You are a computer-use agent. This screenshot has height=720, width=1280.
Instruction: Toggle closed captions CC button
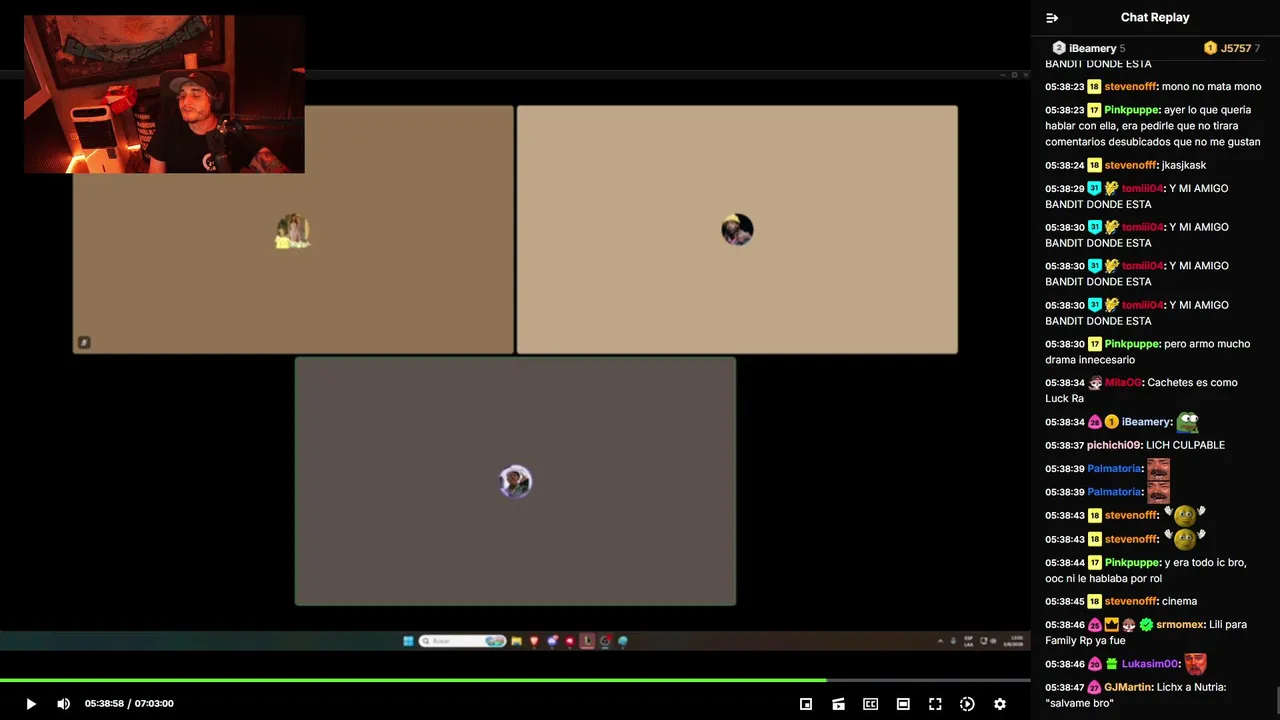tap(871, 704)
